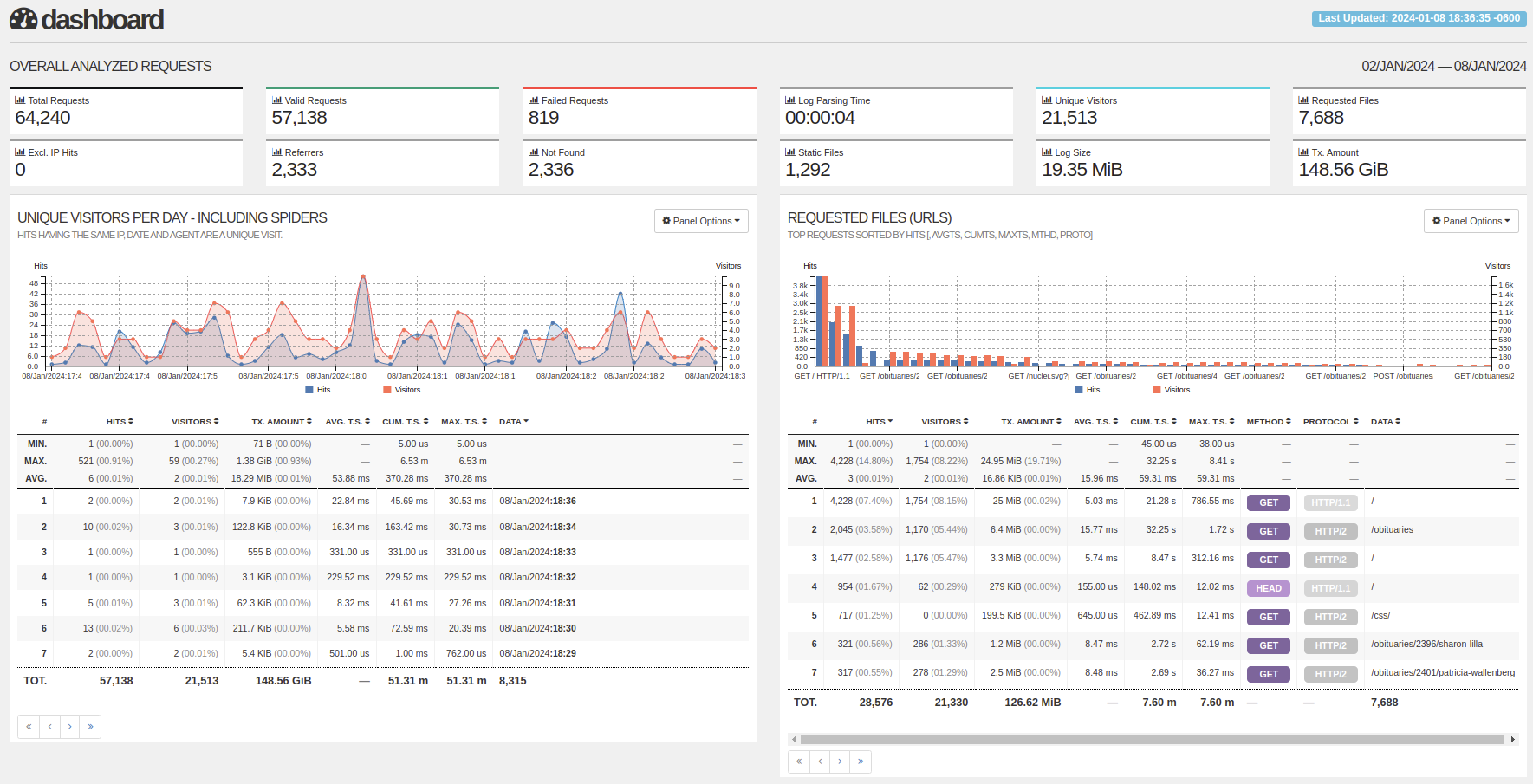
Task: Click the GET badge for /obituaries row
Action: tap(1269, 531)
